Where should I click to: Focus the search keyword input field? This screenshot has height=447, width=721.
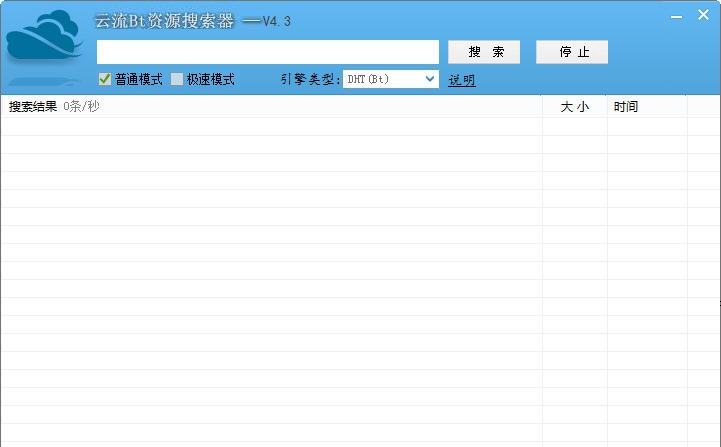click(x=268, y=52)
